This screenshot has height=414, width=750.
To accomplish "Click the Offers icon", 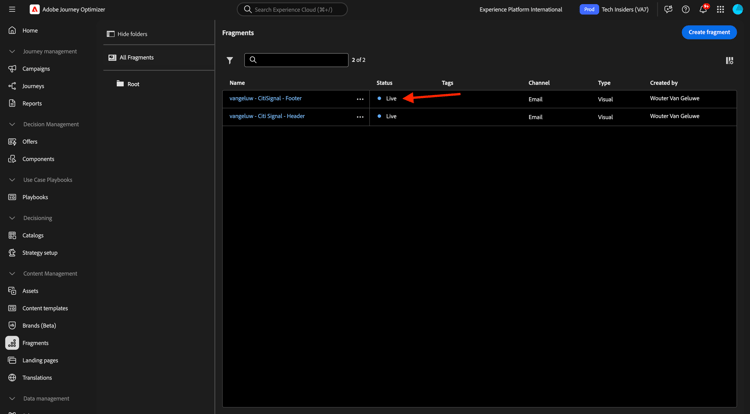I will tap(12, 142).
